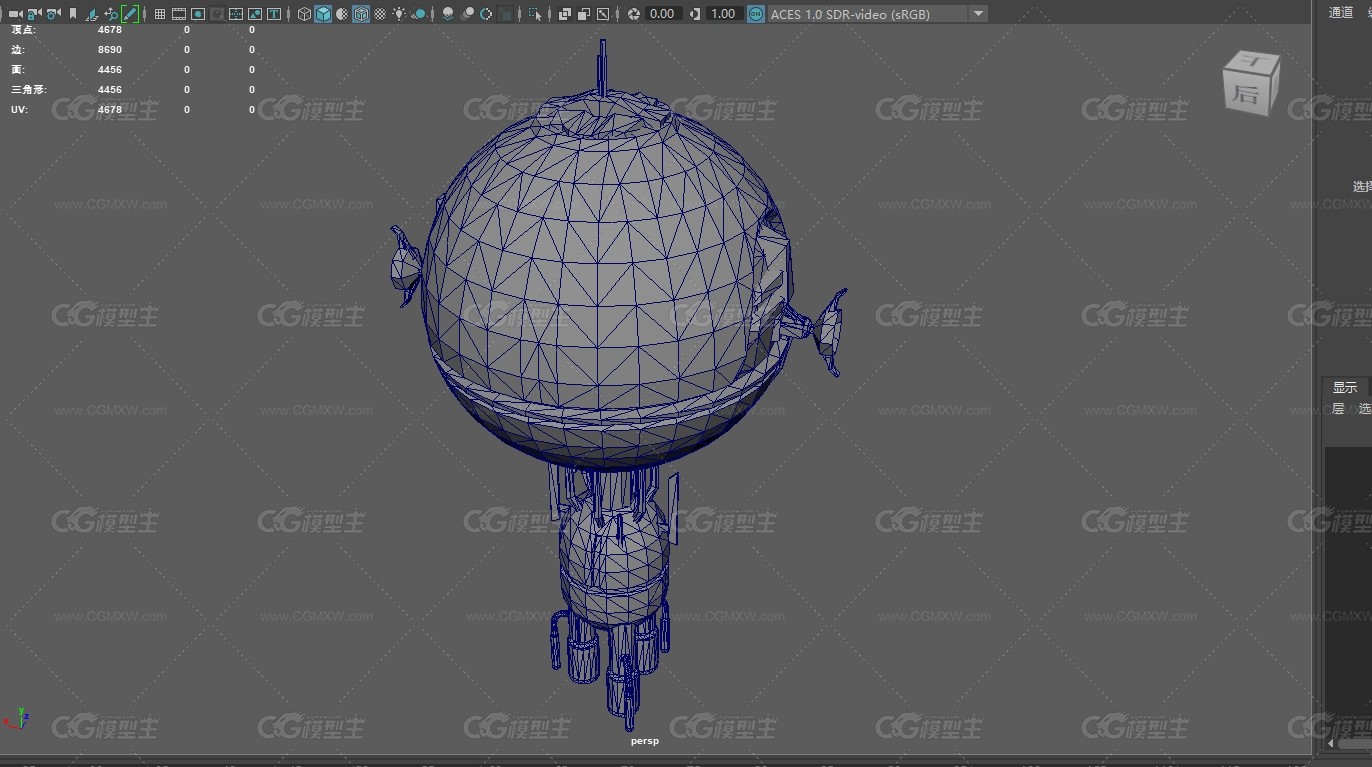
Task: Toggle Multisample Anti-aliasing icon
Action: point(486,14)
